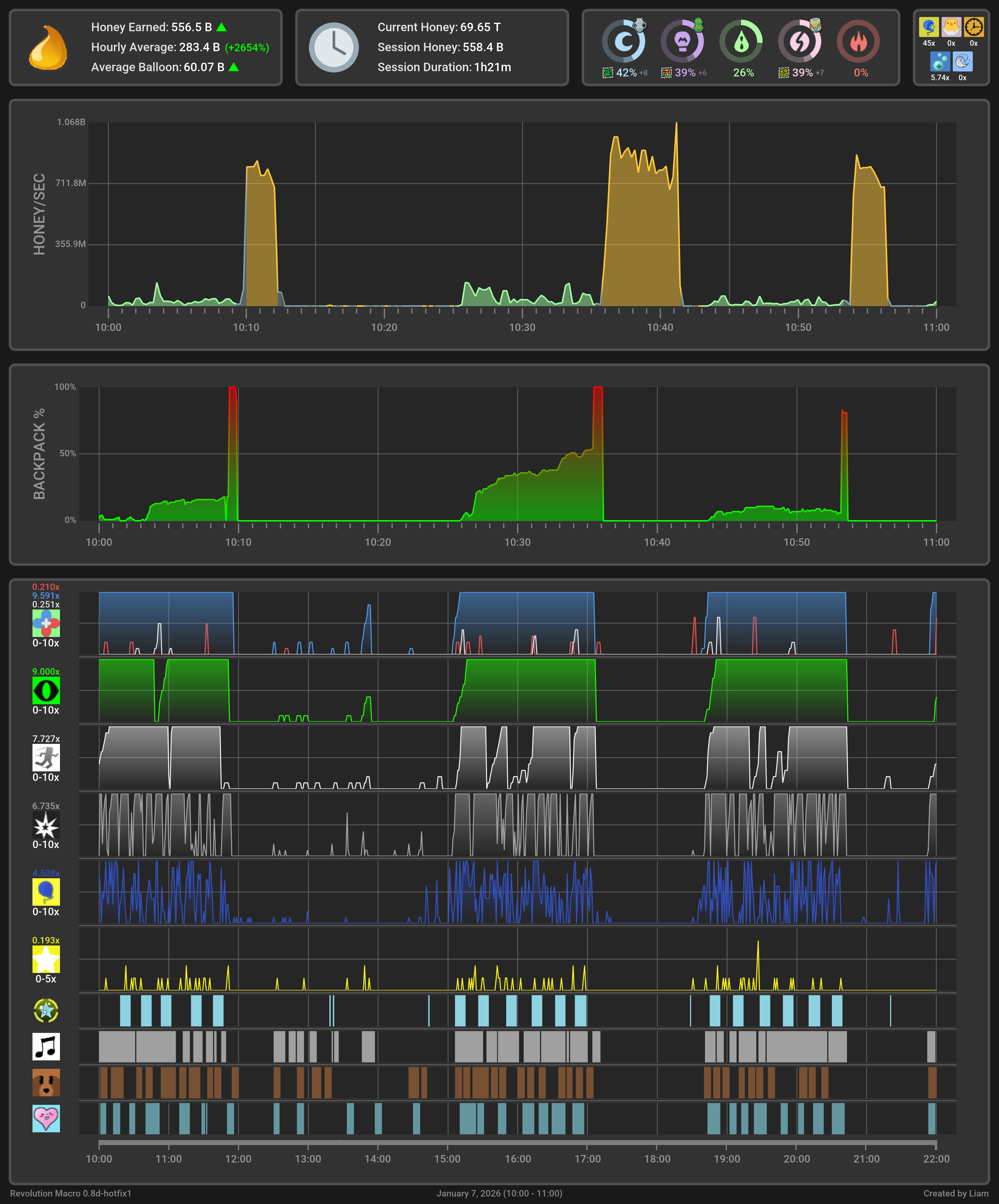Click the music note buff row icon
Screen dimensions: 999x1204
46,1046
